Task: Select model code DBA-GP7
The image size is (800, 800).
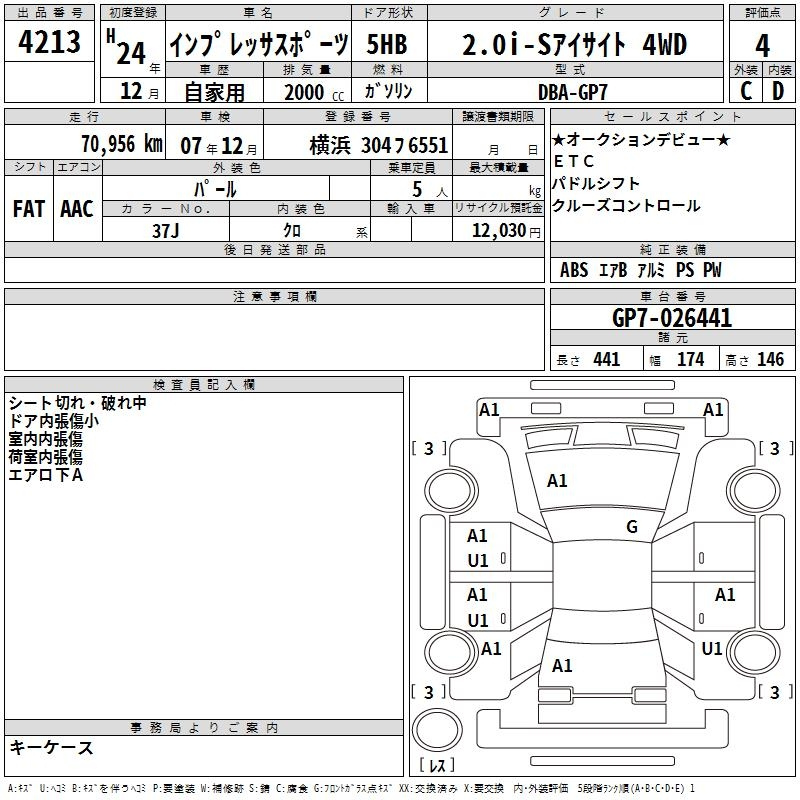Action: click(x=572, y=92)
